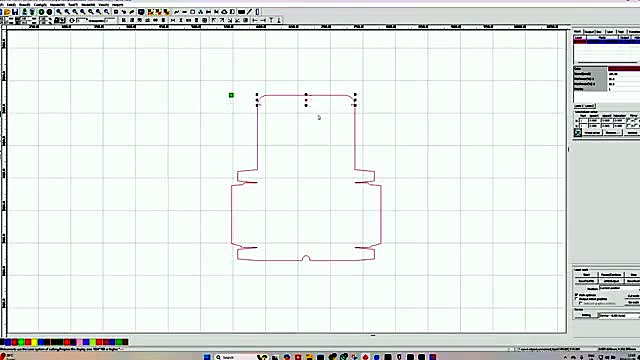Click the Export icon in the top toolbar
This screenshot has width=640, height=360.
[33, 12]
